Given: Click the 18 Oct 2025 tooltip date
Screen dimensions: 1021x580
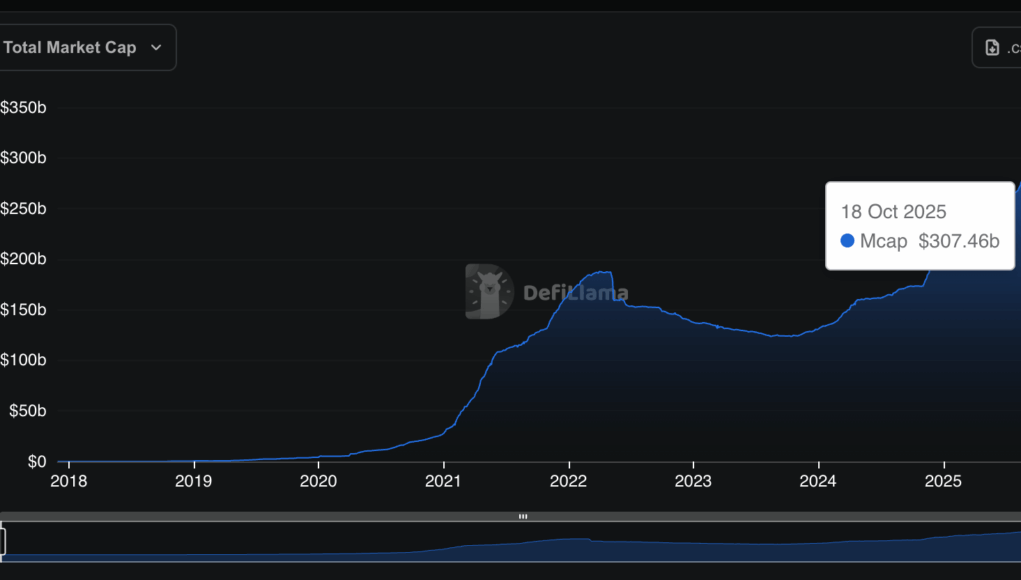Looking at the screenshot, I should click(x=893, y=212).
